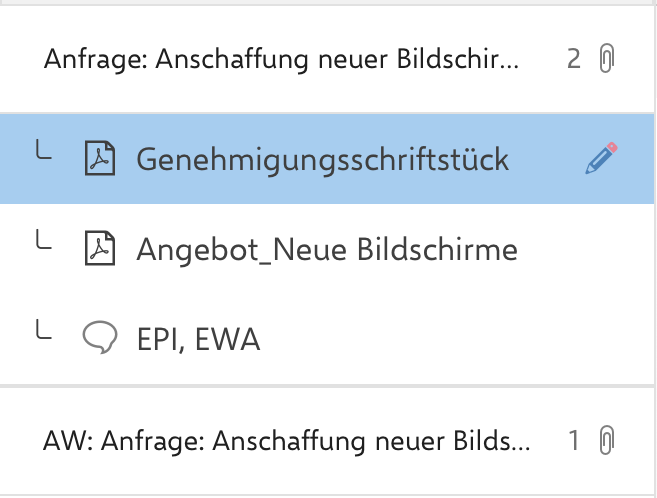Image resolution: width=657 pixels, height=498 pixels.
Task: Click the tree branch marker before EPI, EWA
Action: (43, 335)
